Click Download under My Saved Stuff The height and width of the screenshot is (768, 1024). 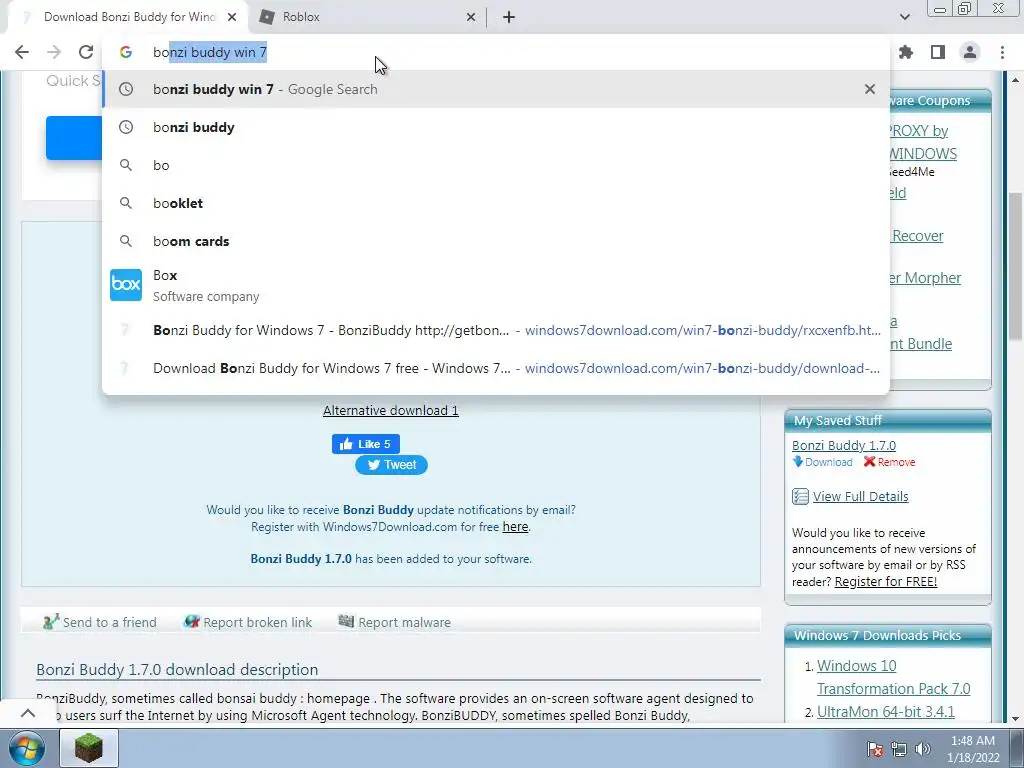coord(829,462)
